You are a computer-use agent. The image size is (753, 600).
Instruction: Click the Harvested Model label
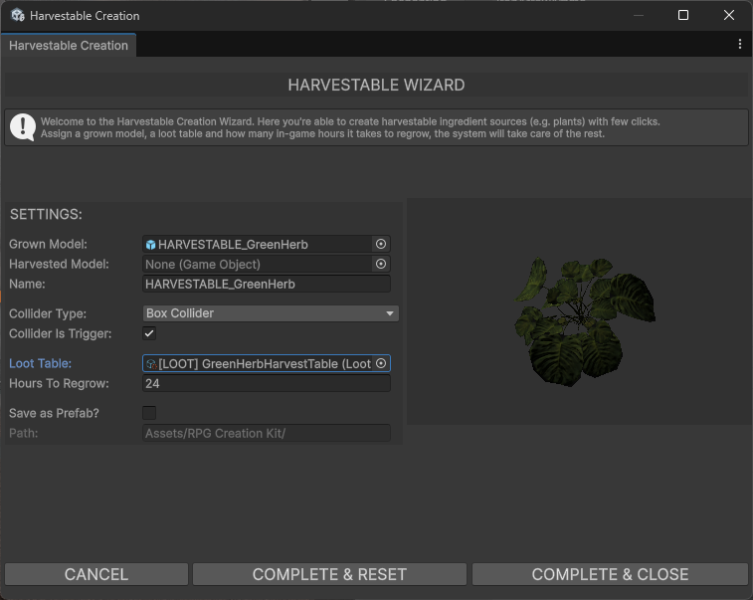click(59, 264)
